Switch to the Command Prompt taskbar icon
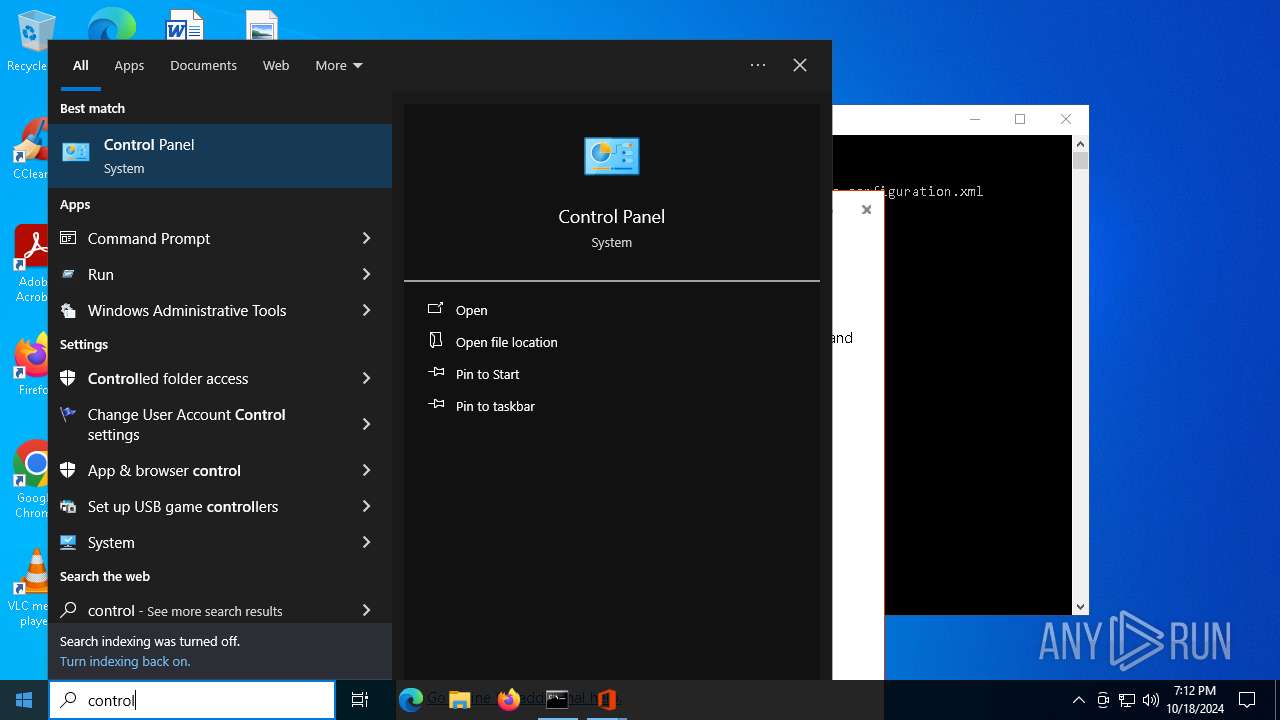 click(558, 700)
